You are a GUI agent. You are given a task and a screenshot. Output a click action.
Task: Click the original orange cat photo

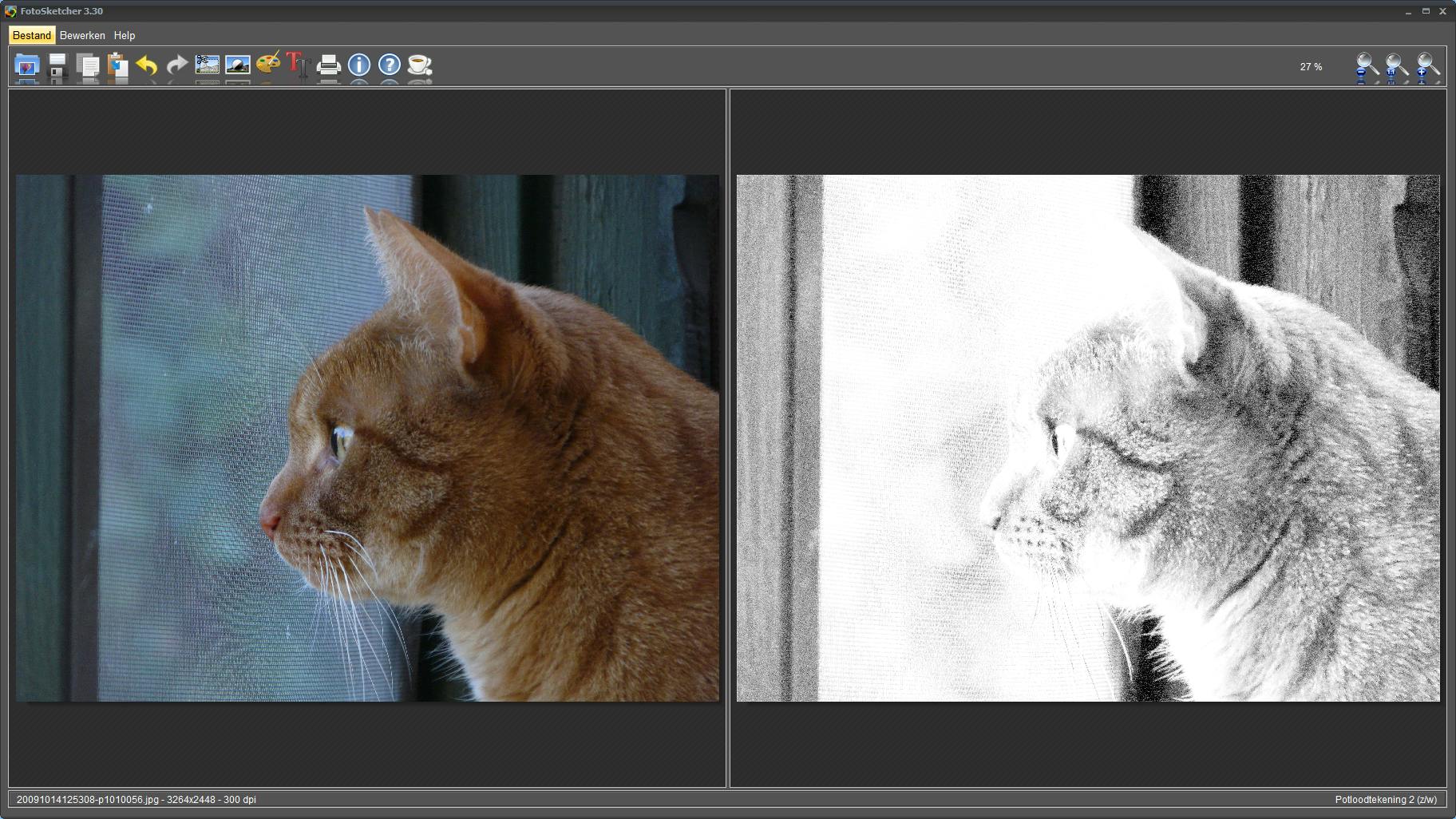367,438
